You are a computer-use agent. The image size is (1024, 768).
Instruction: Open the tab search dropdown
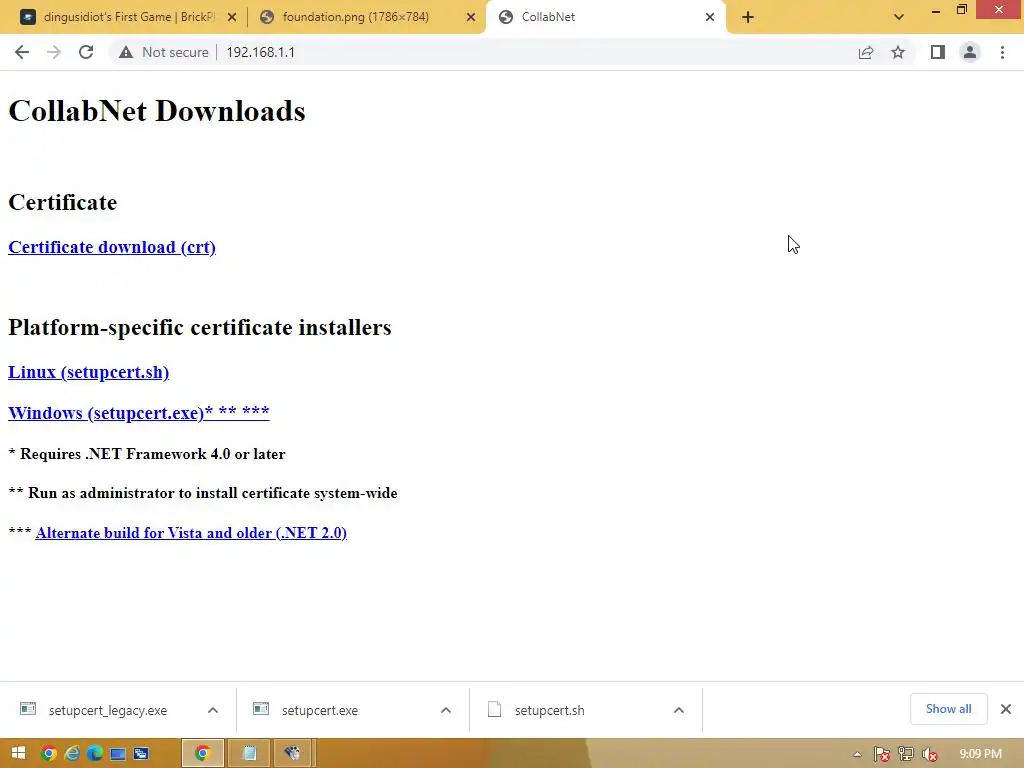click(899, 17)
